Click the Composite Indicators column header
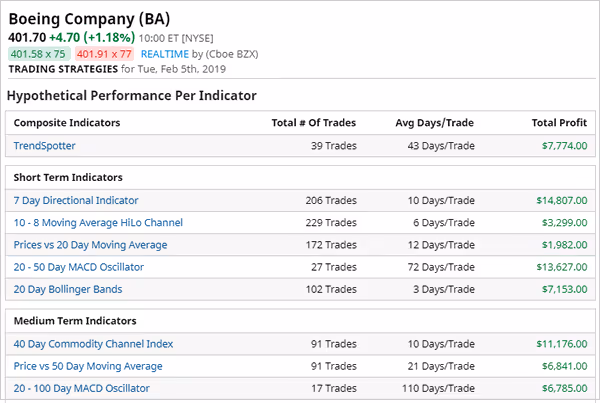This screenshot has width=600, height=403. coord(67,123)
